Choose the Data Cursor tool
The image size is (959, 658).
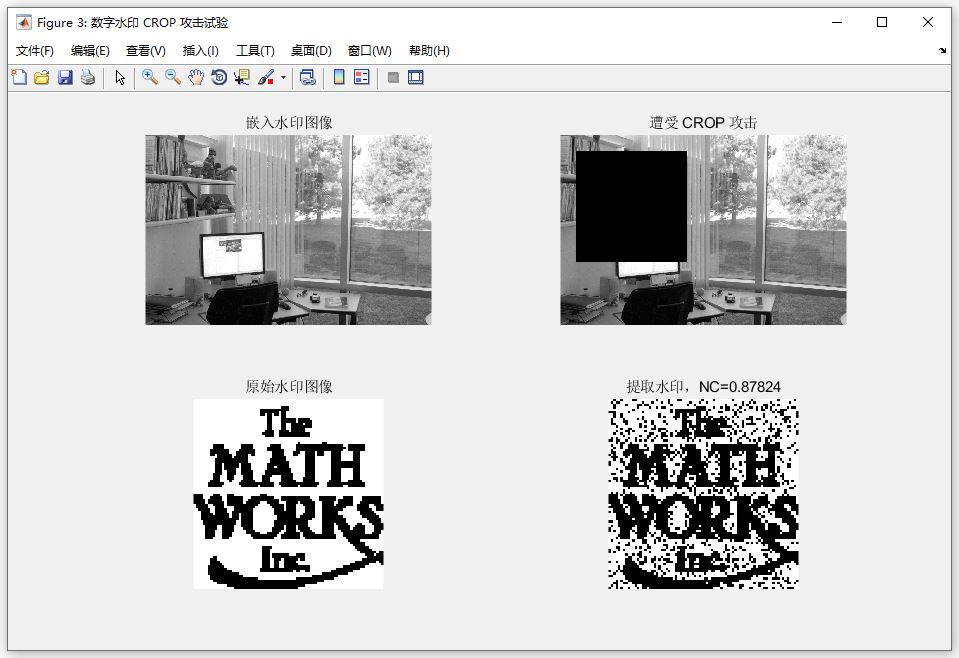242,77
